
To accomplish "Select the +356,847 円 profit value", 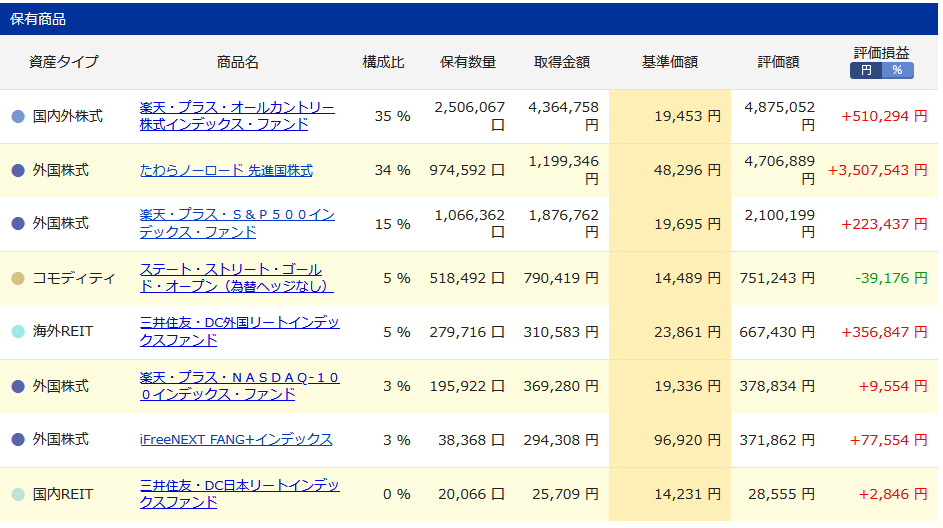I will [x=884, y=332].
